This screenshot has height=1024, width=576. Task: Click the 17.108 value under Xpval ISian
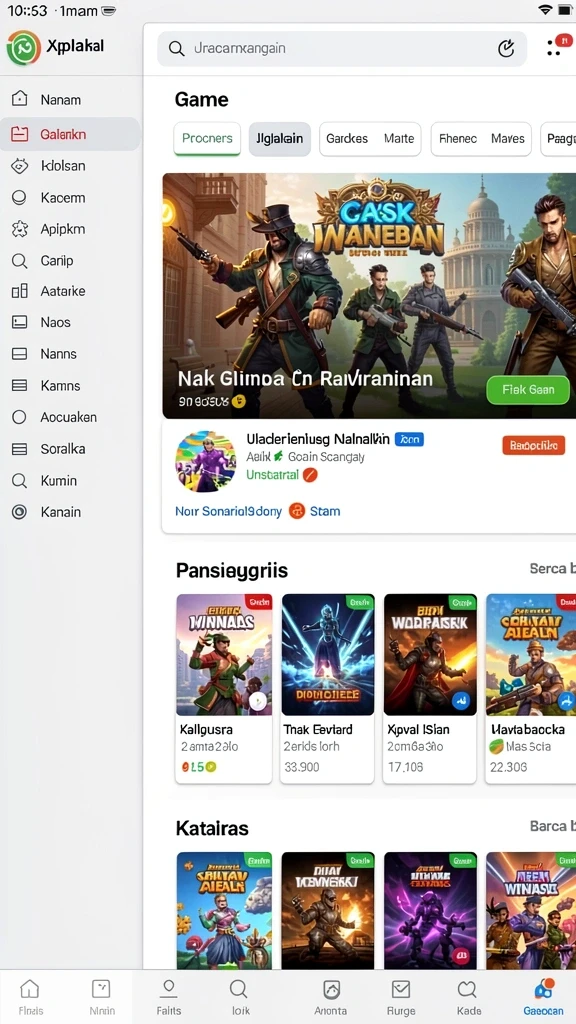[405, 767]
